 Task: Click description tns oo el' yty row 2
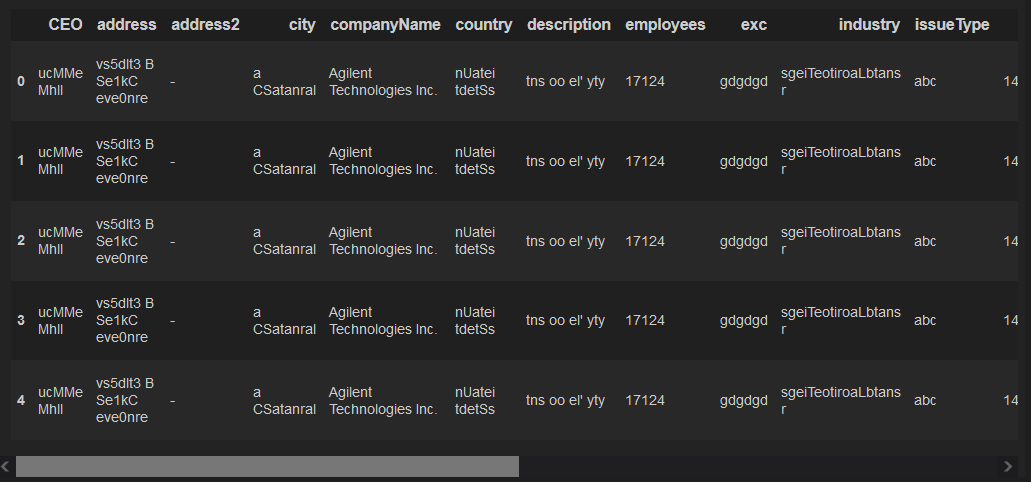565,242
